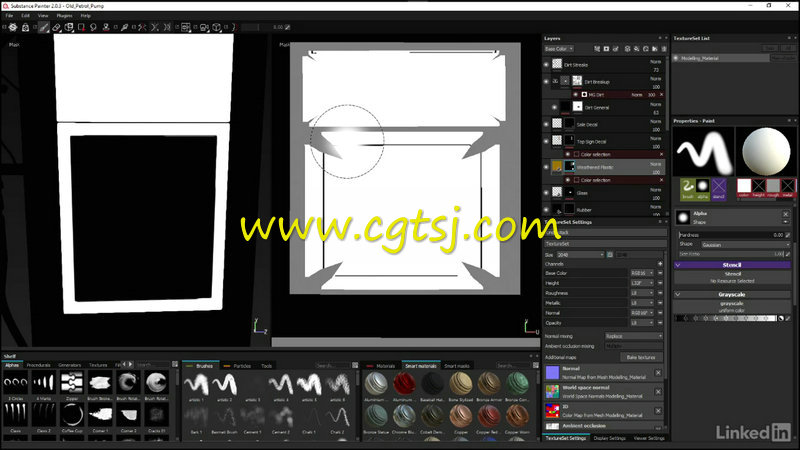Open the texture Size 2048 dropdown
Viewport: 800px width, 450px height.
pos(581,255)
